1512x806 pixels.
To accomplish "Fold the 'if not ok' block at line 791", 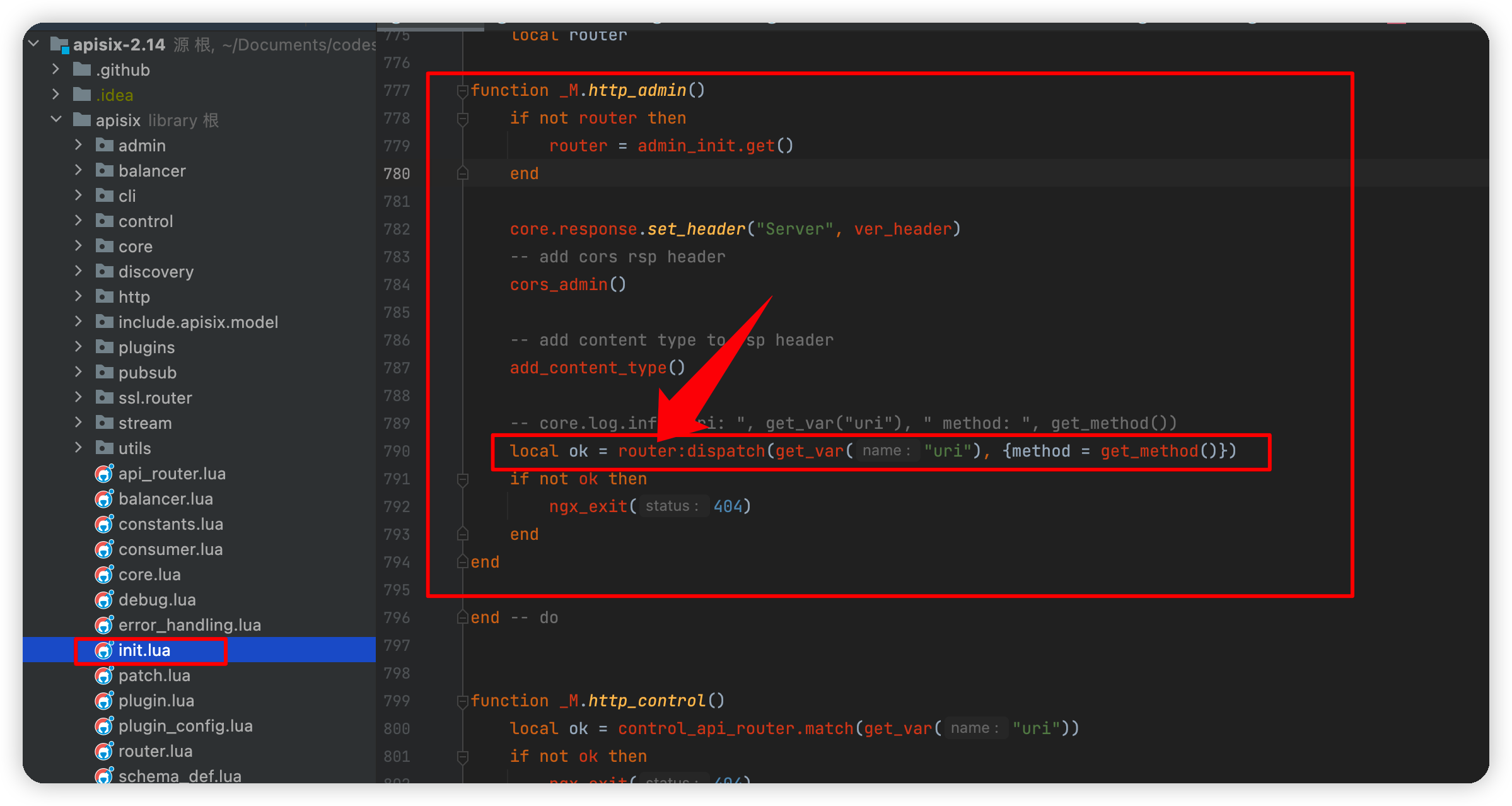I will [462, 479].
